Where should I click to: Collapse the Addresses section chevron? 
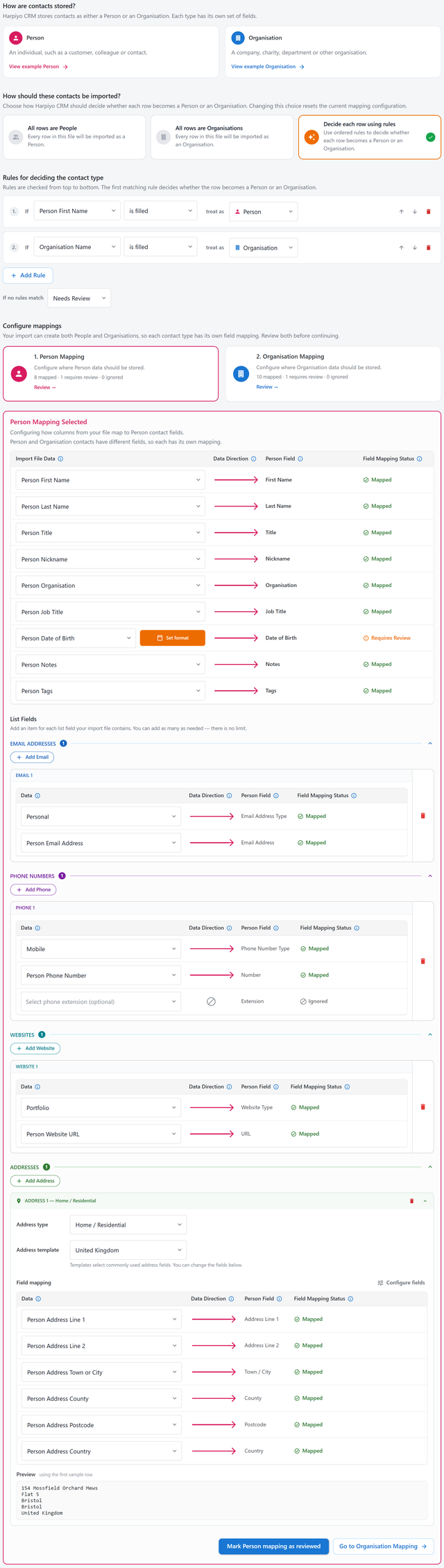click(430, 1167)
